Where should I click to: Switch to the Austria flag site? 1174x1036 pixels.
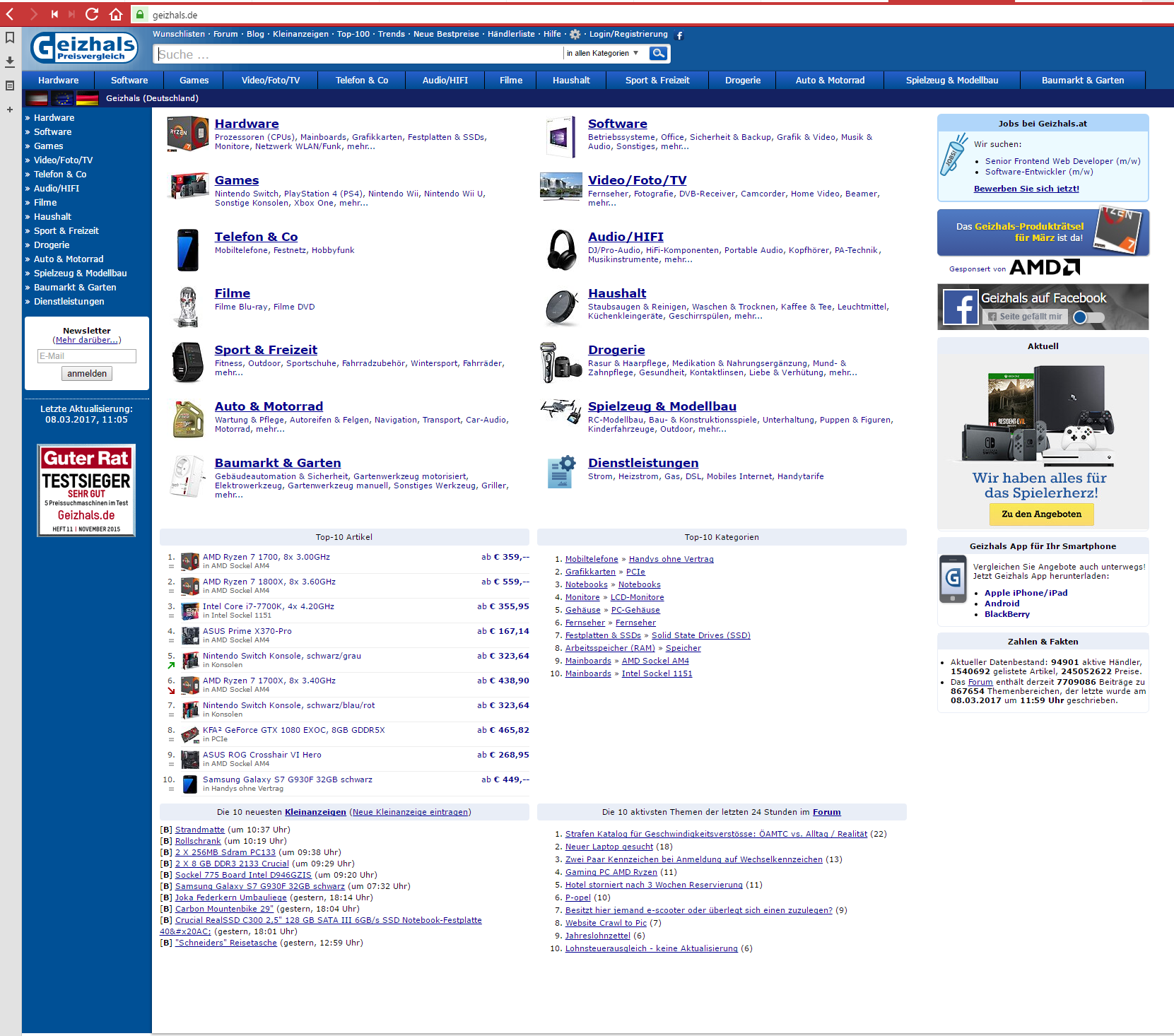[x=36, y=98]
